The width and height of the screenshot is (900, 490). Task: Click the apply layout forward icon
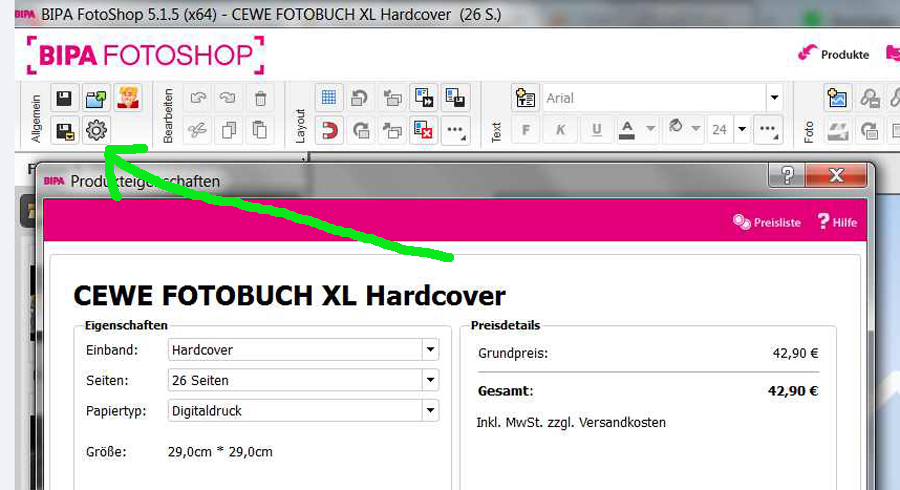pos(424,98)
